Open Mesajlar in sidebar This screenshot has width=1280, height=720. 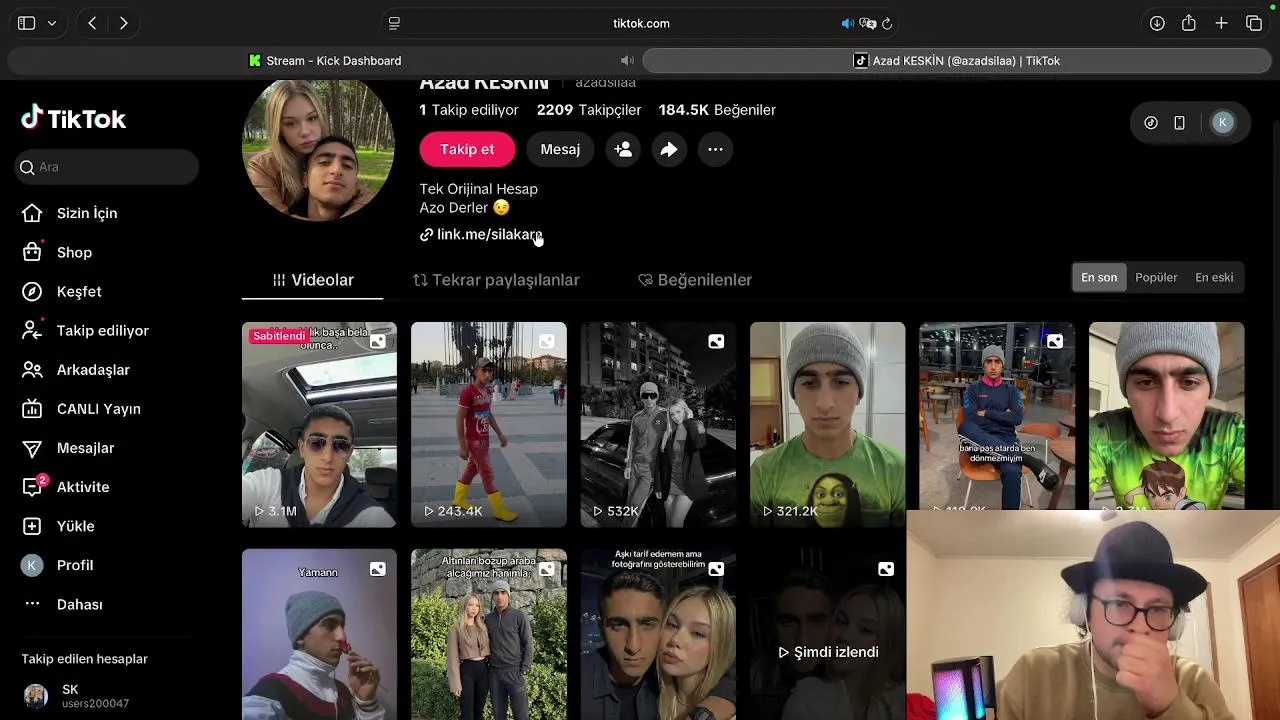pyautogui.click(x=68, y=448)
